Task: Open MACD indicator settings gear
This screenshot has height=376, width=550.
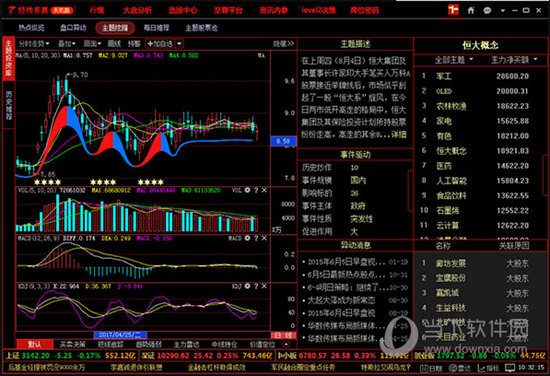Action: coord(247,238)
